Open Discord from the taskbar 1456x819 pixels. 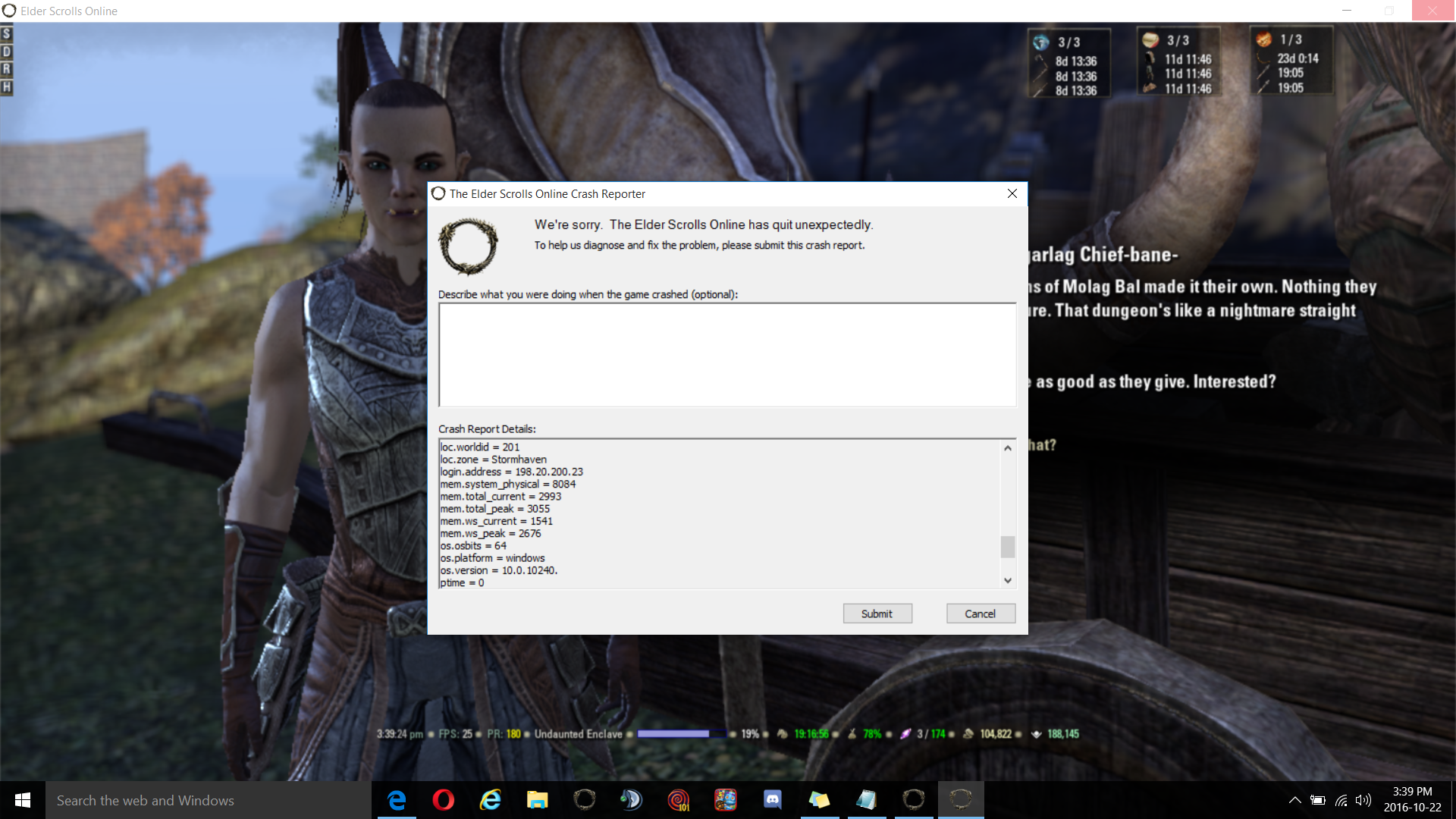click(x=772, y=800)
